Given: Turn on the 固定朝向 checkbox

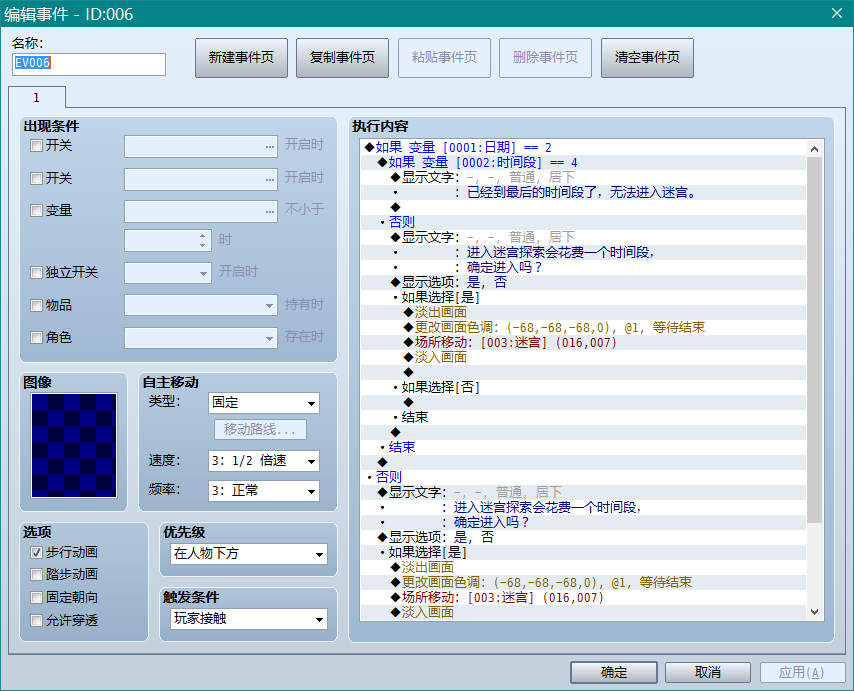Looking at the screenshot, I should coord(36,598).
